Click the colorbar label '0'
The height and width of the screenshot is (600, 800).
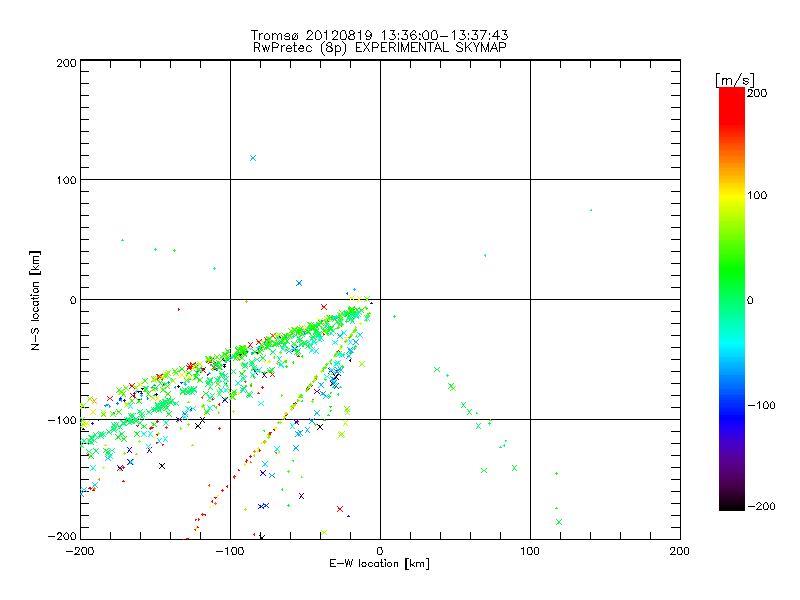(x=750, y=301)
